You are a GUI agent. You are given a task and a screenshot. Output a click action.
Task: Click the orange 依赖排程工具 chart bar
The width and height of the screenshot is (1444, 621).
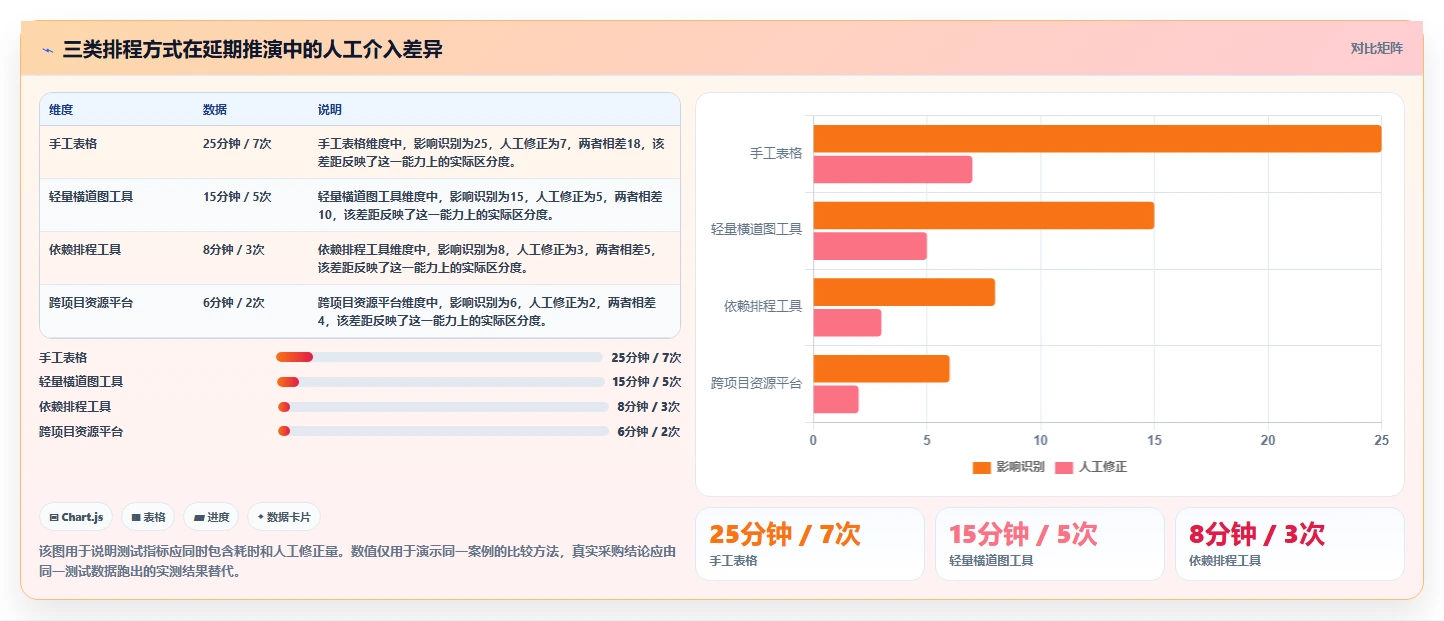coord(904,292)
